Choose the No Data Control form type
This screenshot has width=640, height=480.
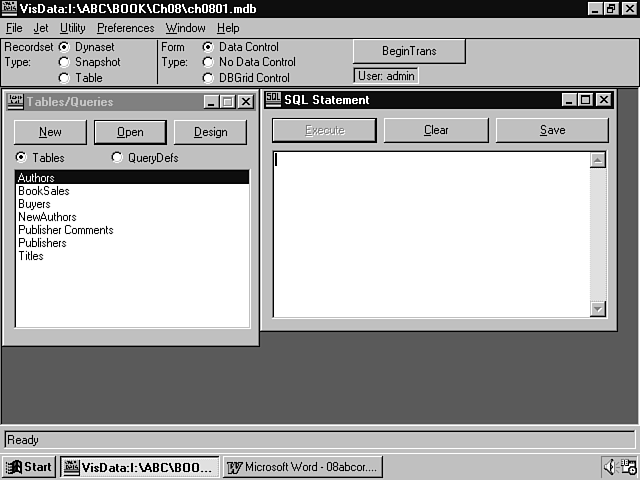point(209,62)
